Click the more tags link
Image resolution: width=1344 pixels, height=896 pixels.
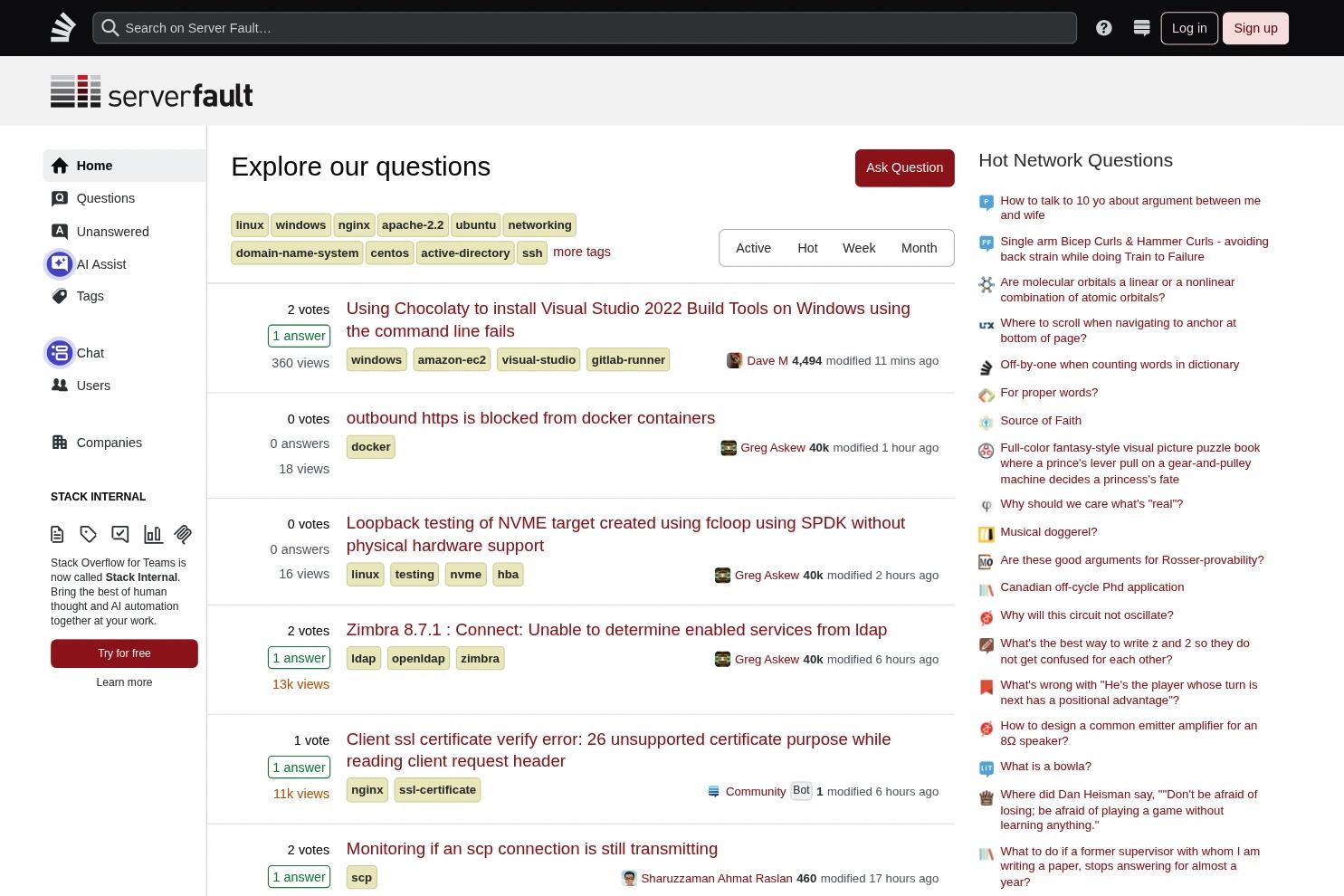(582, 252)
